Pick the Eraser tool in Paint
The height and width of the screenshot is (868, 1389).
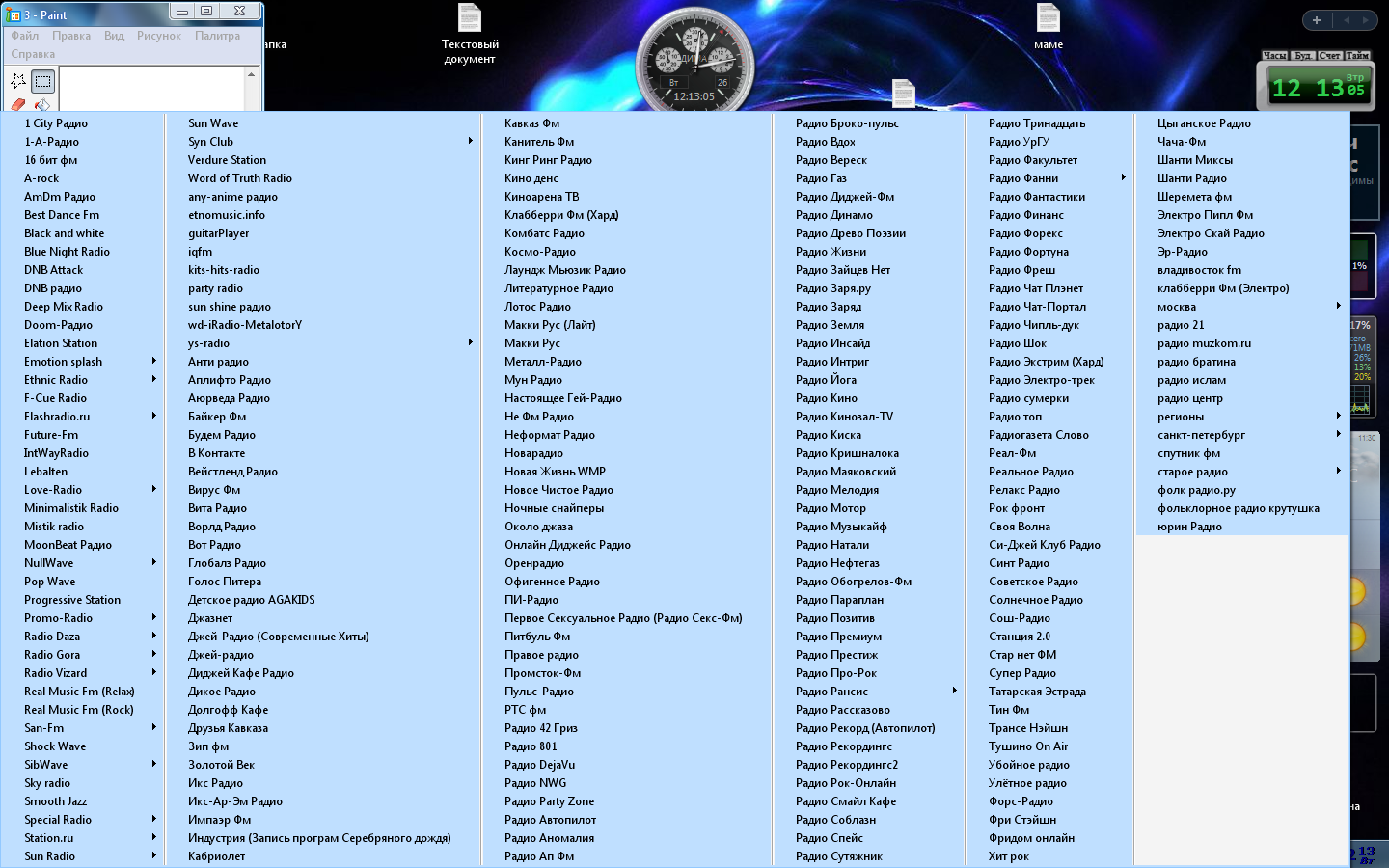pos(18,104)
